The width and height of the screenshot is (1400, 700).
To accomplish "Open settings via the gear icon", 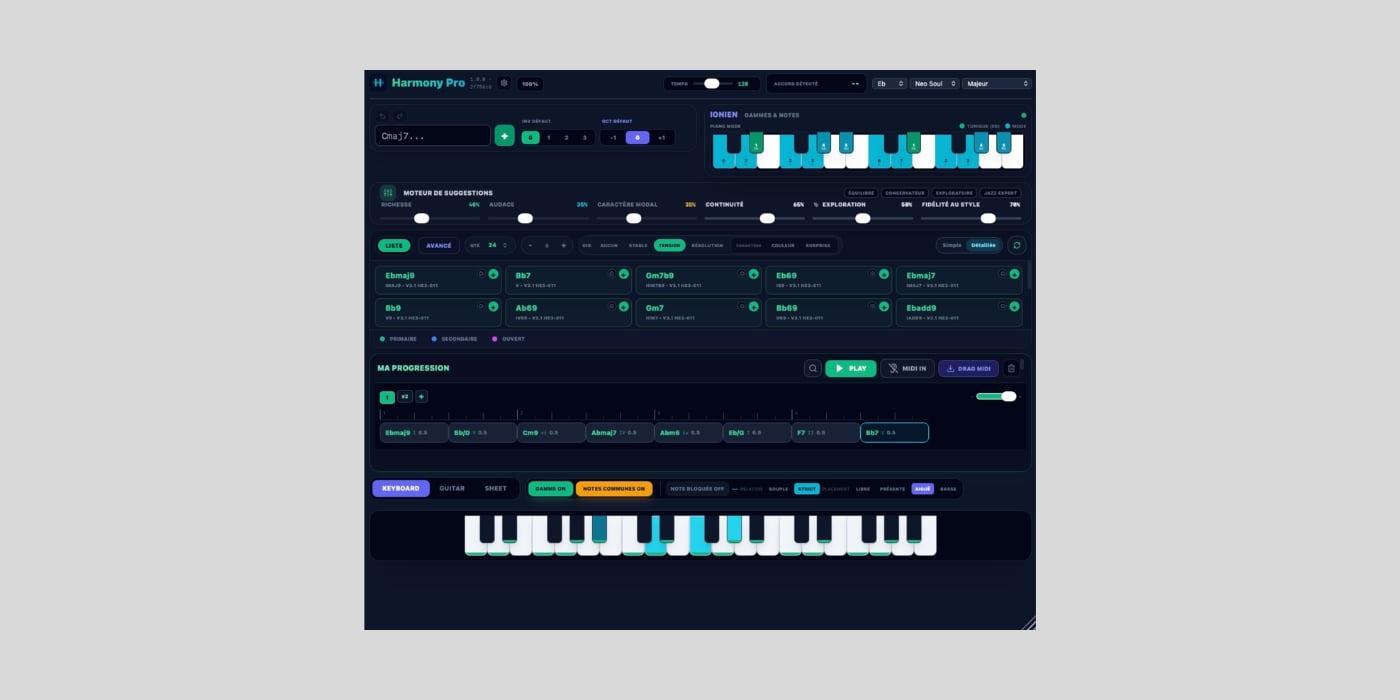I will click(504, 83).
